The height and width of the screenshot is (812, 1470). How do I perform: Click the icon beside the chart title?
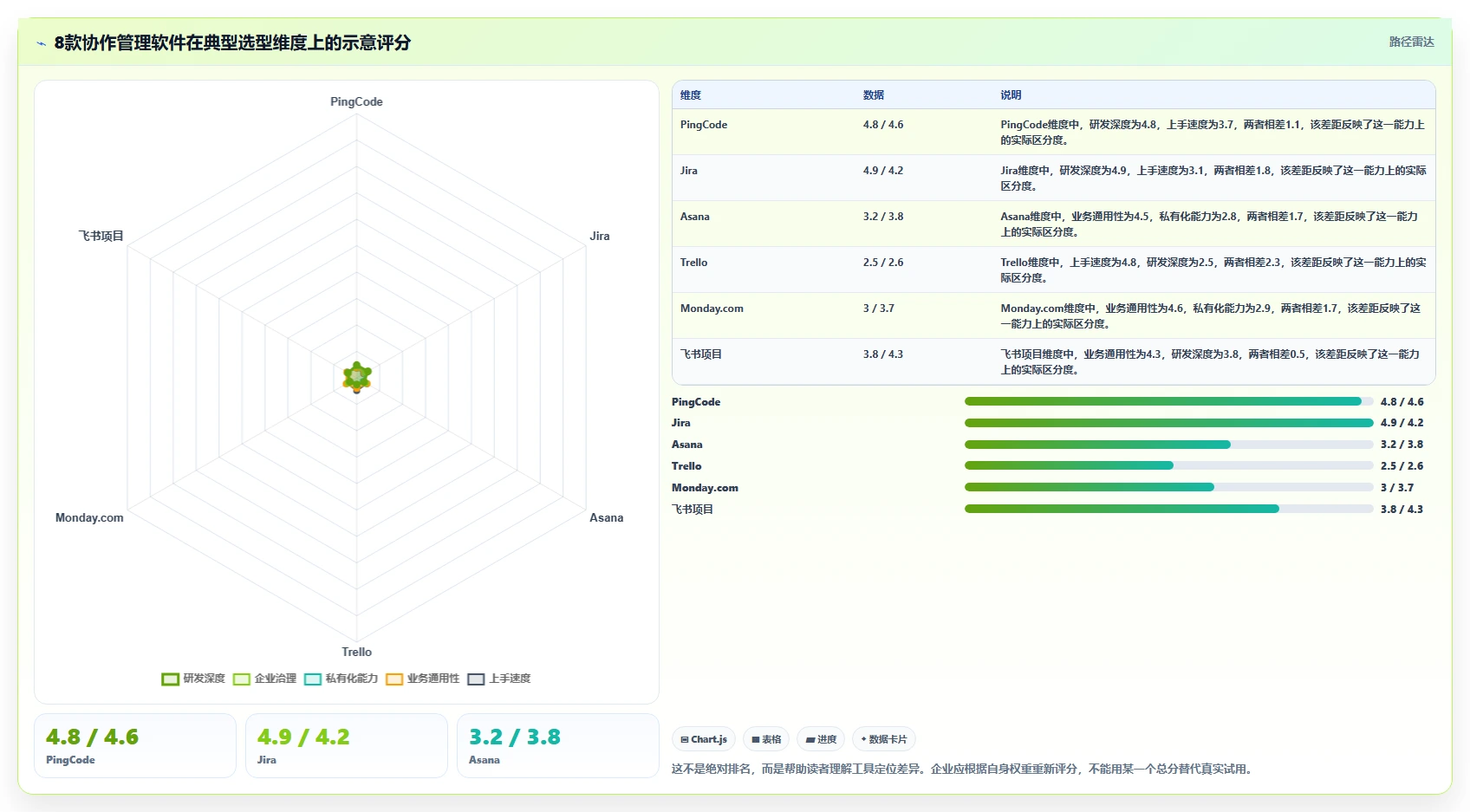coord(41,43)
